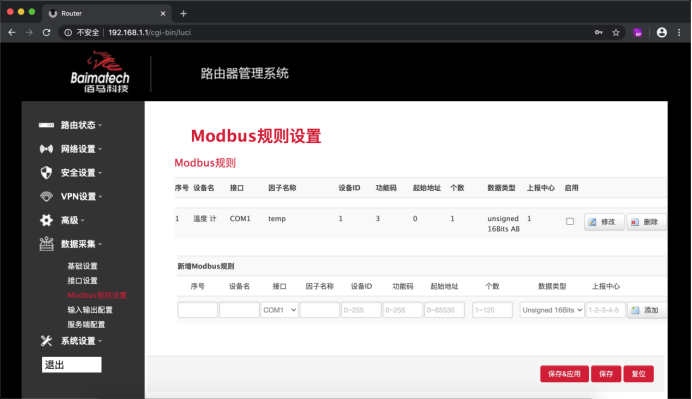The width and height of the screenshot is (692, 399).
Task: Click the 复位 reset button
Action: coord(638,374)
